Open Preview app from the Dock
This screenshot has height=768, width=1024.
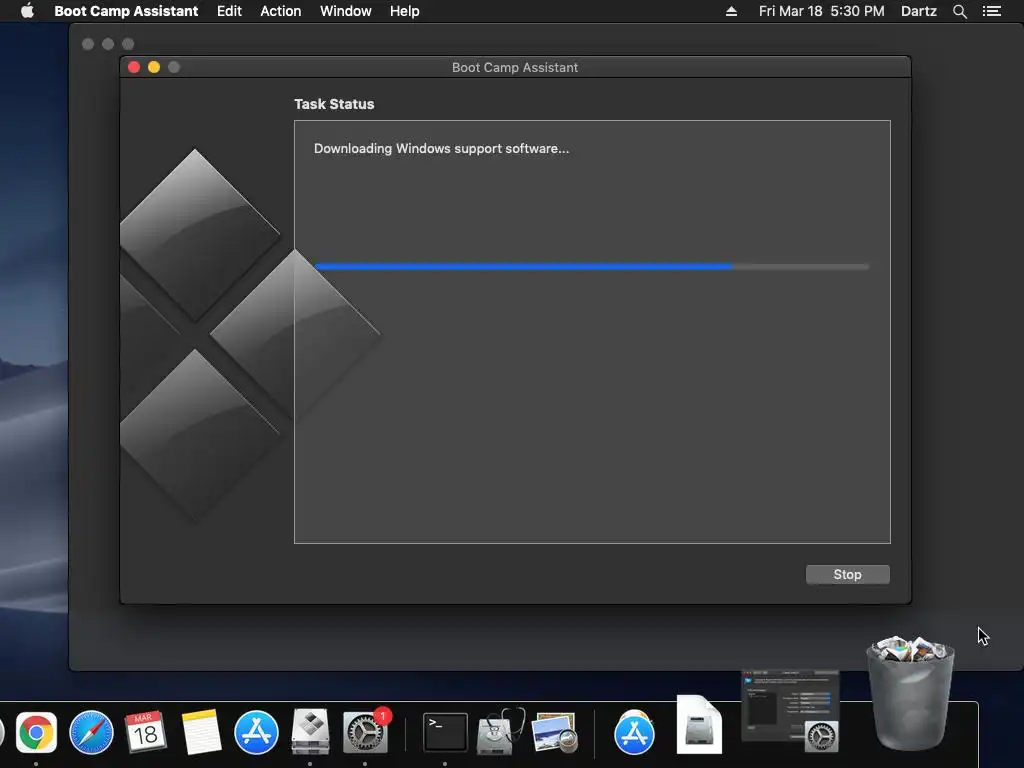point(555,733)
